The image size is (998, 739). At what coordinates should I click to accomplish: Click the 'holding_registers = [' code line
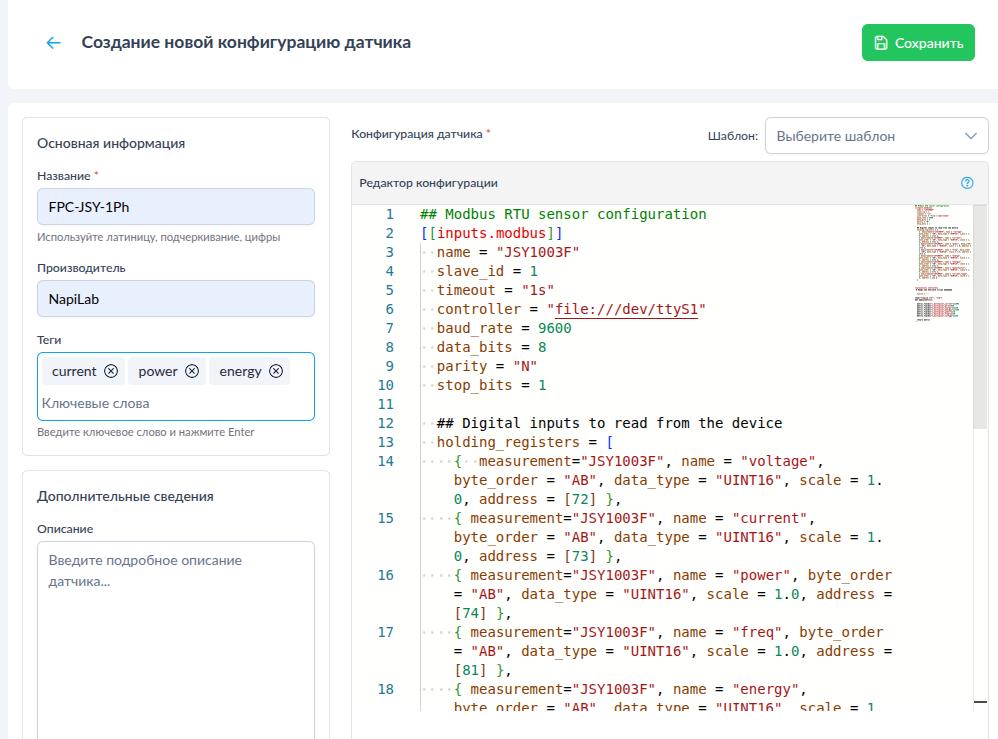coord(524,442)
